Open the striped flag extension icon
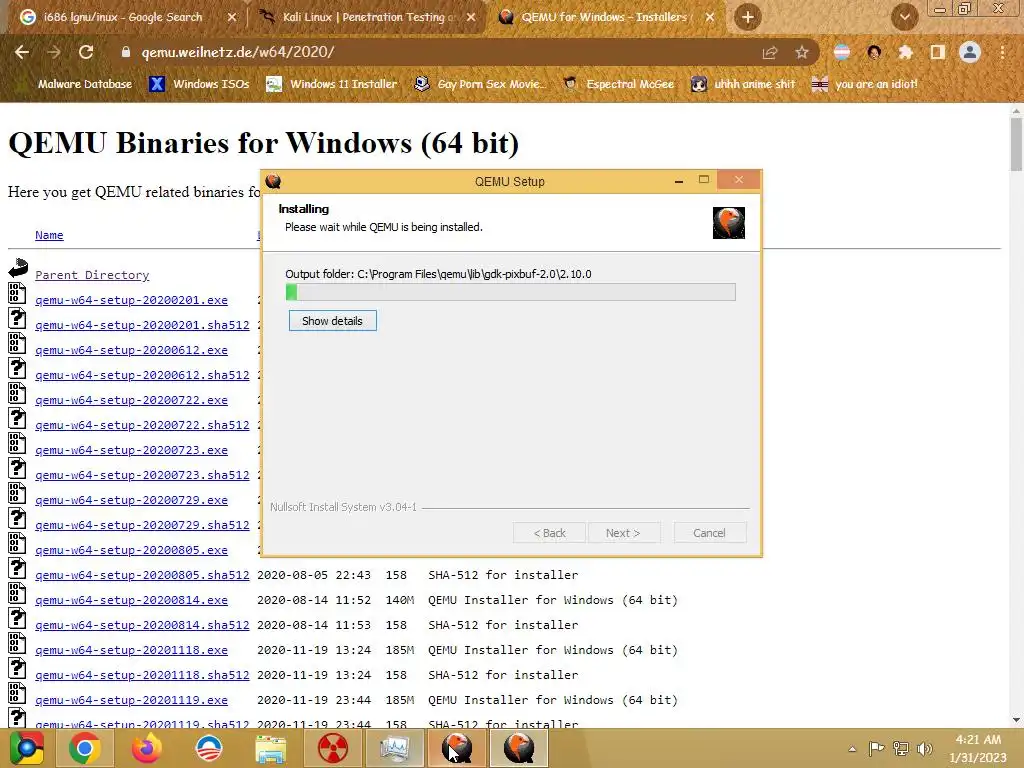Viewport: 1024px width, 768px height. point(842,53)
